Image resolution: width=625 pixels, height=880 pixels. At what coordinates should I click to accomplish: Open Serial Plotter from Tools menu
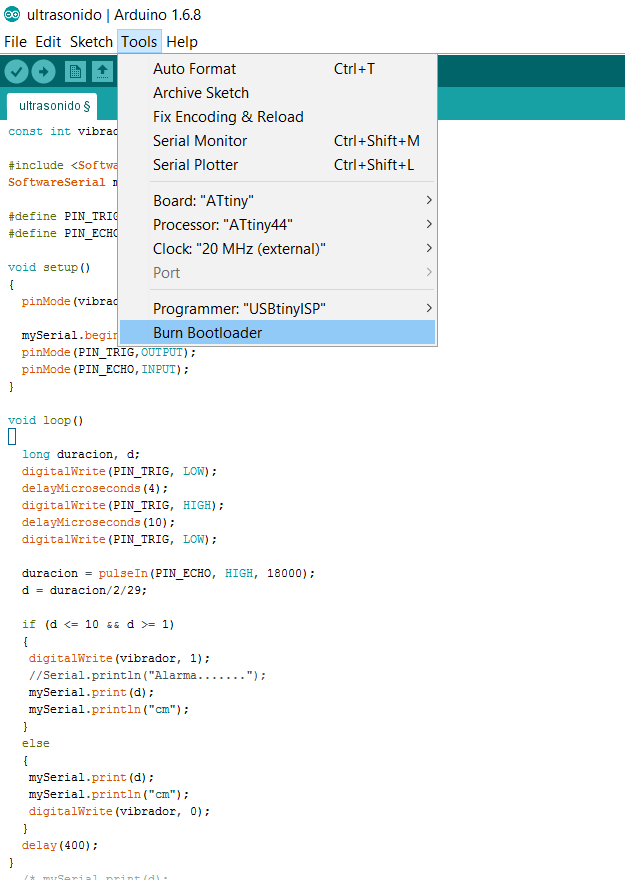coord(278,166)
